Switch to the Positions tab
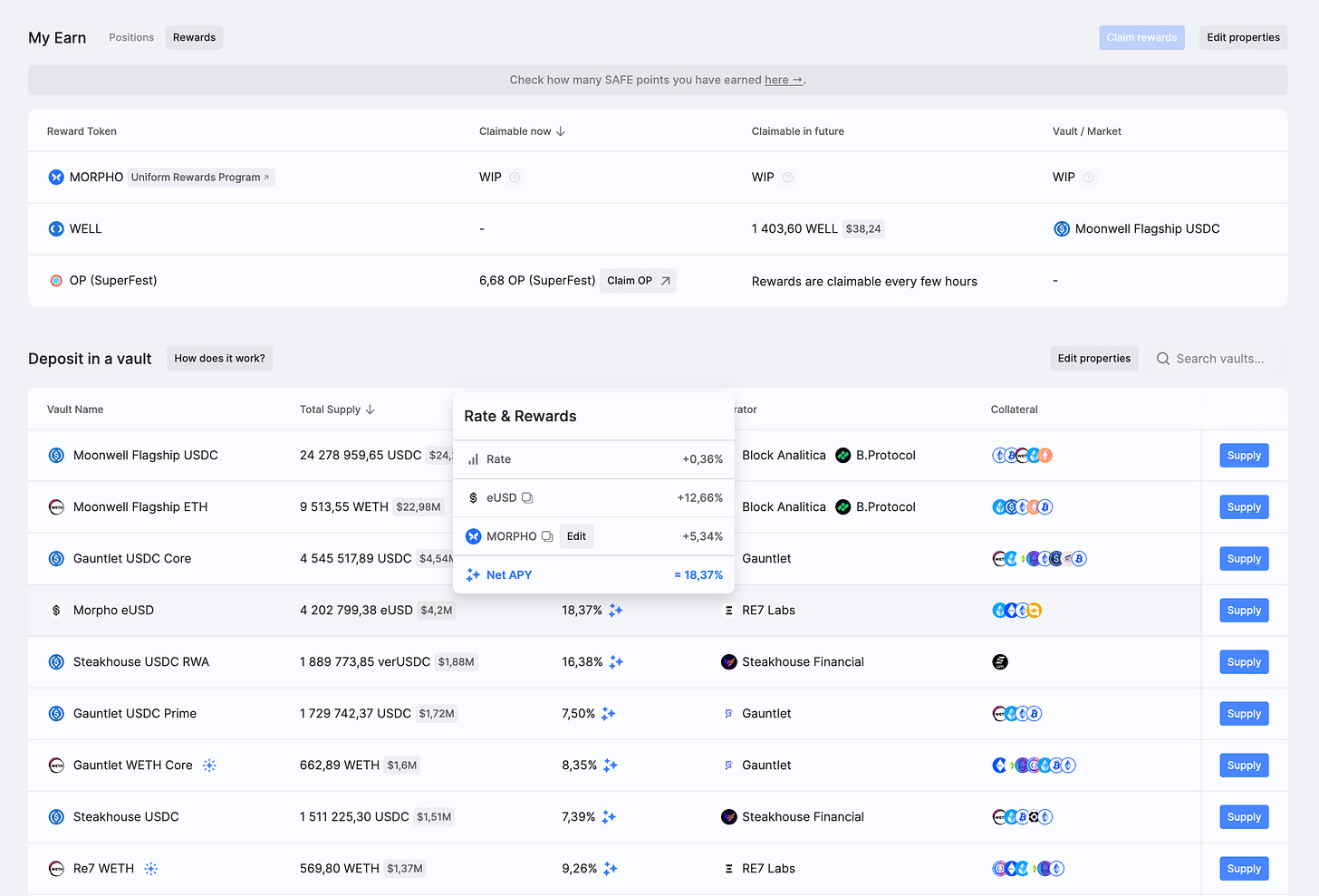 131,38
